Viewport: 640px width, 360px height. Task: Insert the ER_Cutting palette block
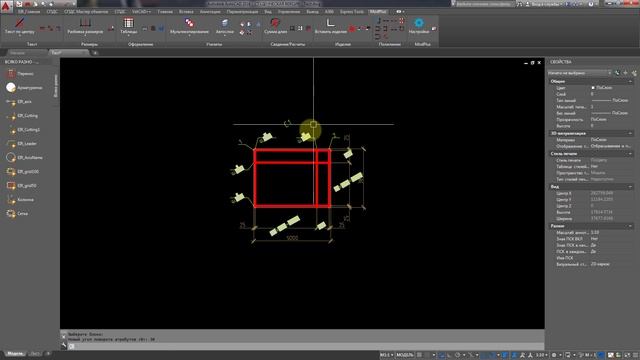(x=22, y=116)
